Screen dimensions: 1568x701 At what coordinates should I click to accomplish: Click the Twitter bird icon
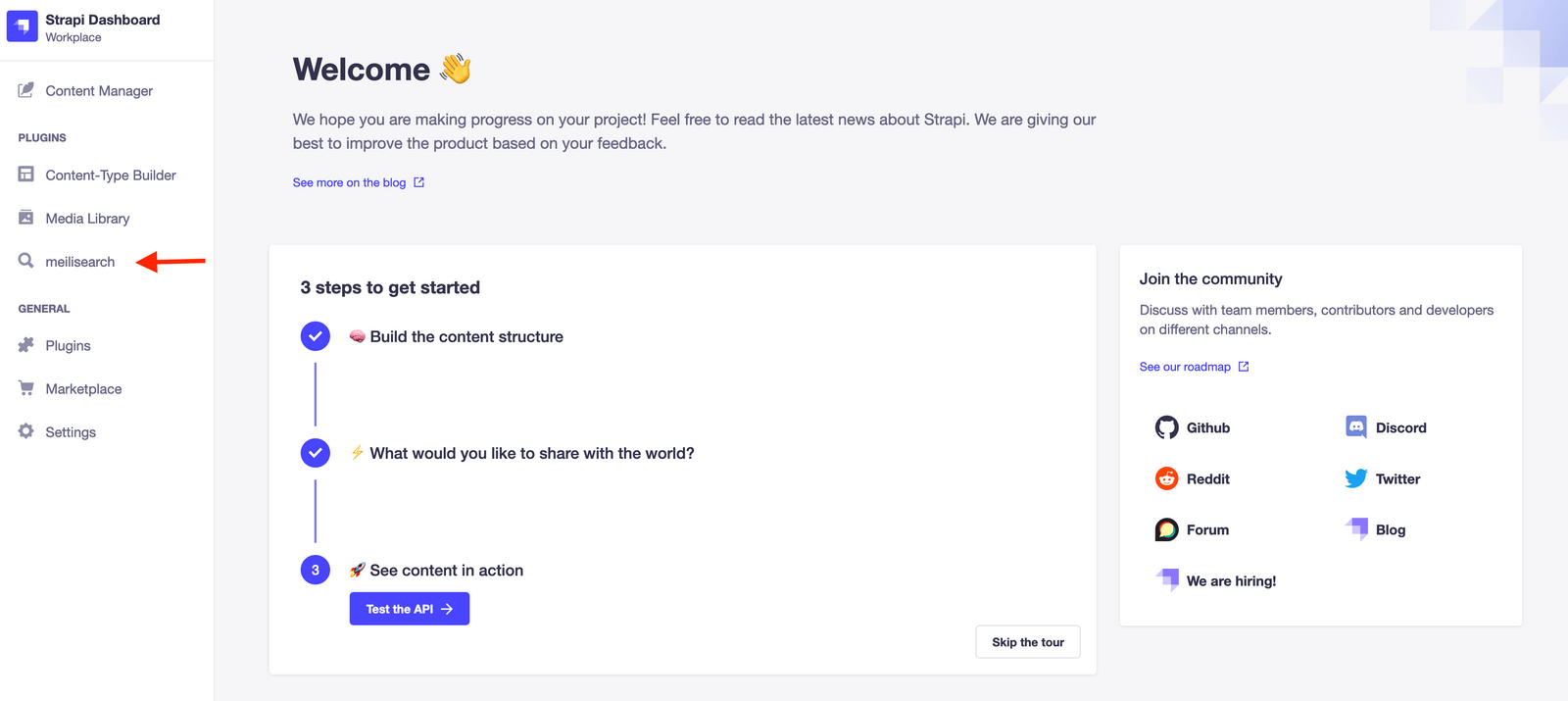(1356, 478)
